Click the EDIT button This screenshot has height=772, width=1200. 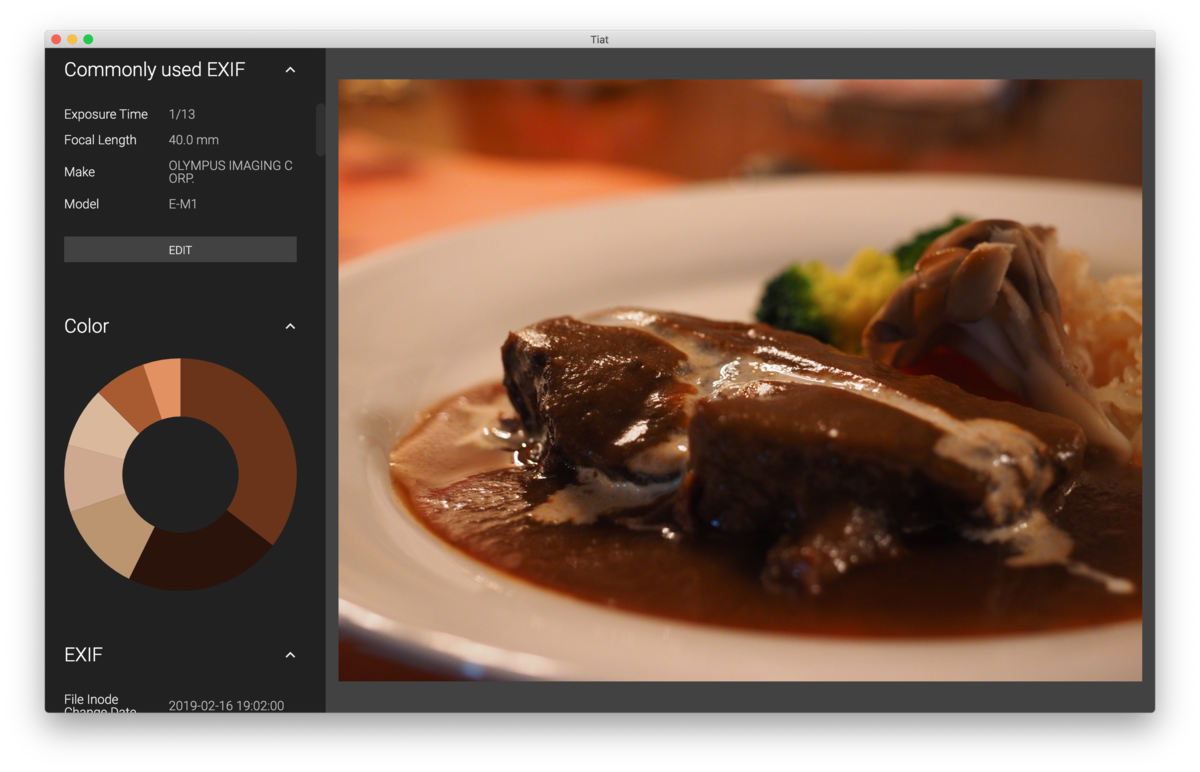(x=180, y=250)
